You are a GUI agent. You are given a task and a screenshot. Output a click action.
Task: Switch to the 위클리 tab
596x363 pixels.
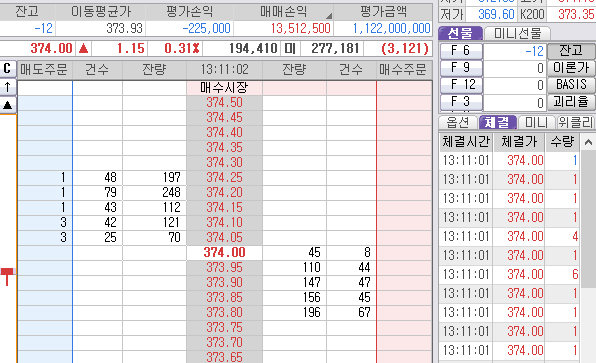tap(575, 122)
